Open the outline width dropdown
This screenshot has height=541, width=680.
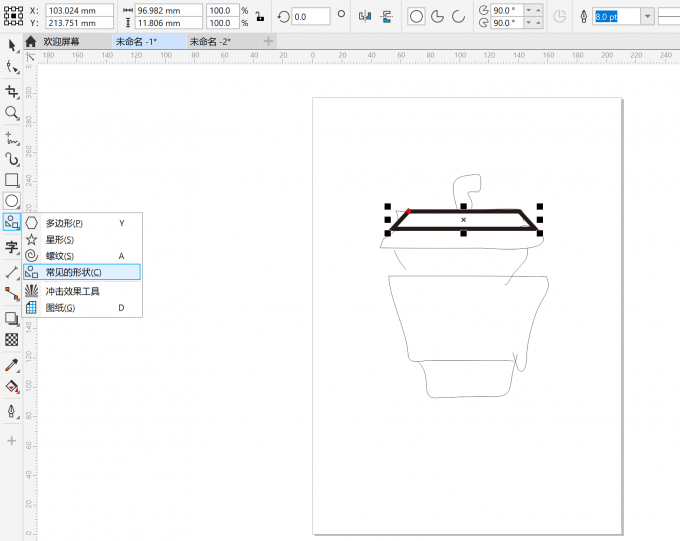pos(647,16)
